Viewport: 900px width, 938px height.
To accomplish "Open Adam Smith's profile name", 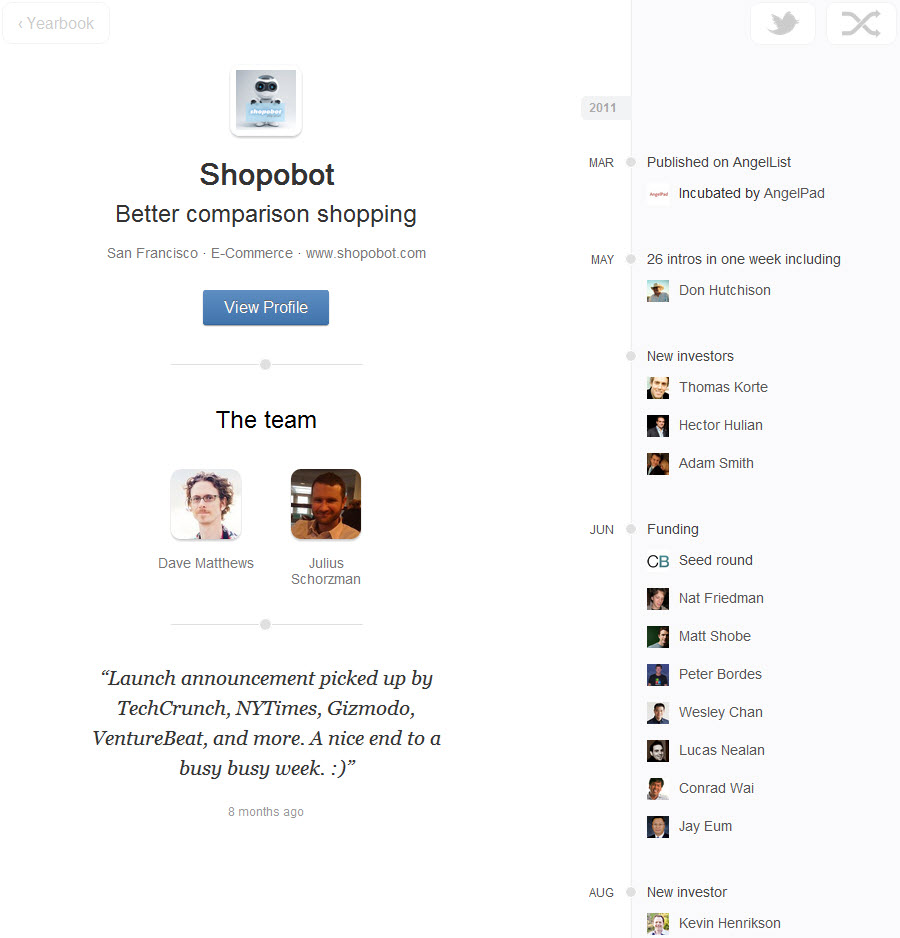I will (x=716, y=463).
